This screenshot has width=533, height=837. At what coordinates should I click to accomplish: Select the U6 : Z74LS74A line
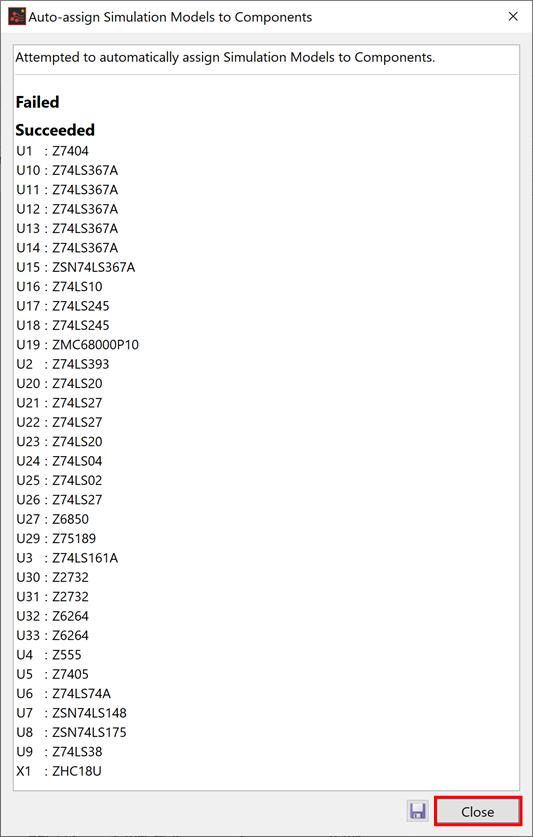coord(64,693)
